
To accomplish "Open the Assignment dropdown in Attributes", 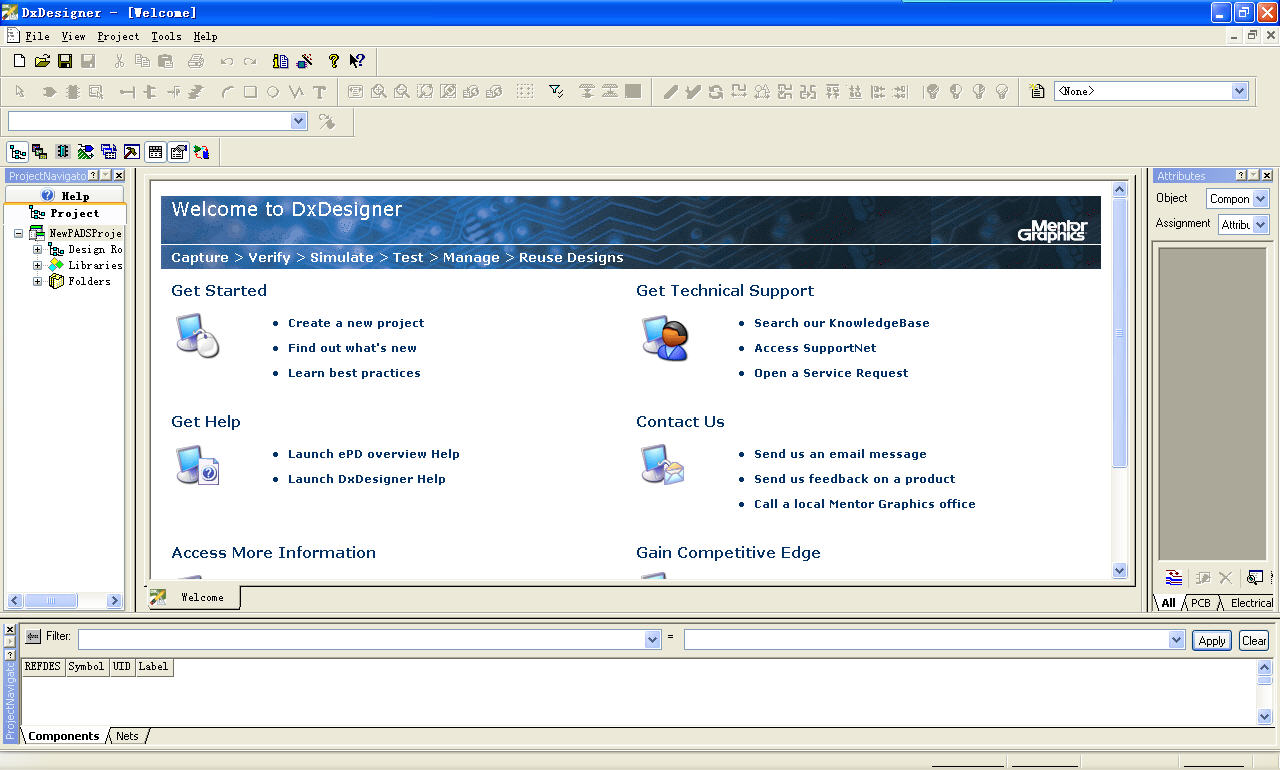I will pyautogui.click(x=1260, y=225).
